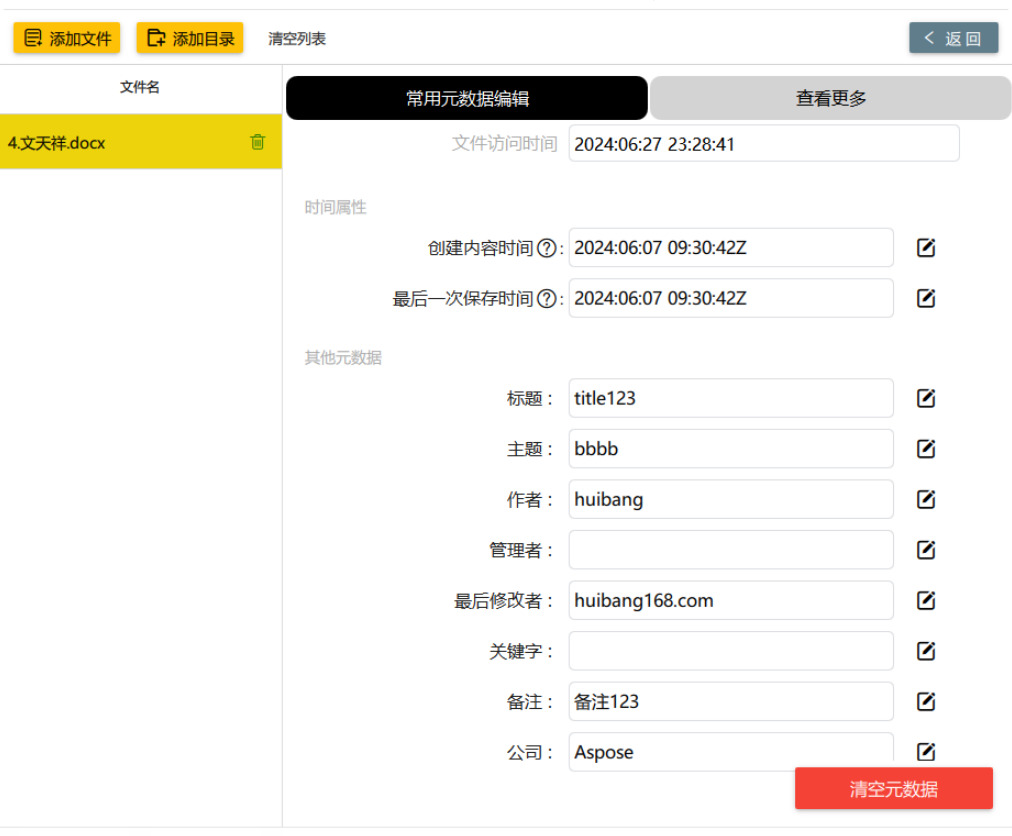The image size is (1012, 836).
Task: Open the 查看更多 tab
Action: pos(830,98)
